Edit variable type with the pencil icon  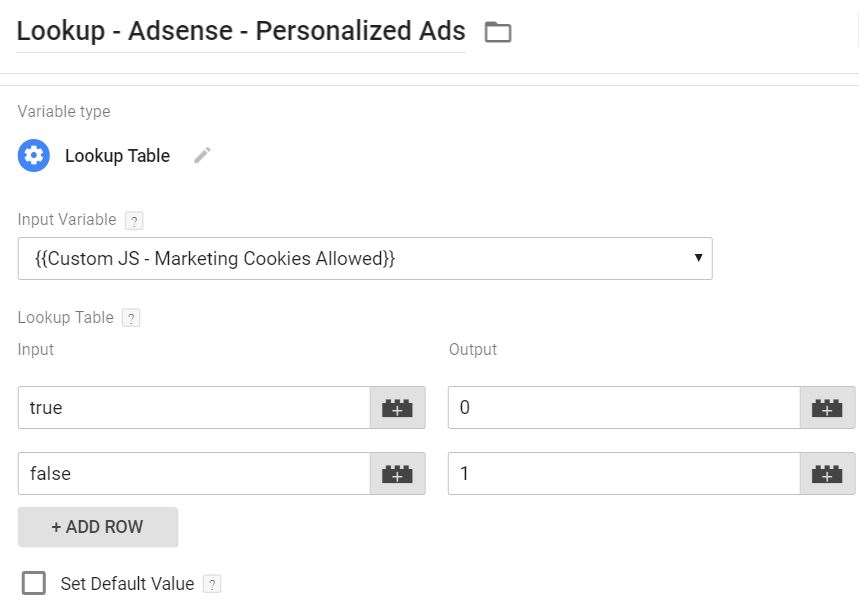203,155
